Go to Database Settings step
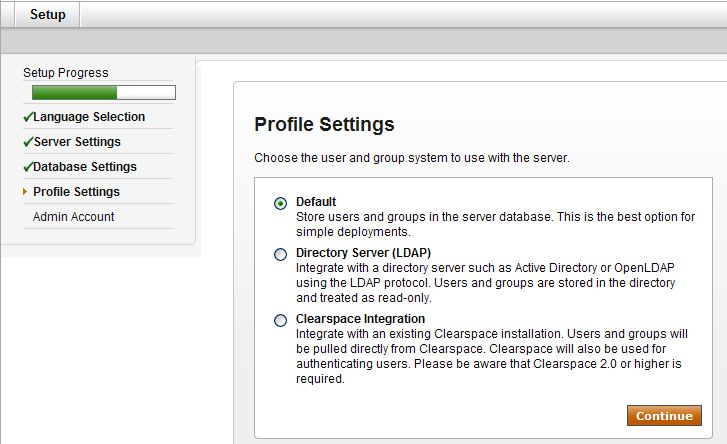727x444 pixels. click(x=85, y=167)
